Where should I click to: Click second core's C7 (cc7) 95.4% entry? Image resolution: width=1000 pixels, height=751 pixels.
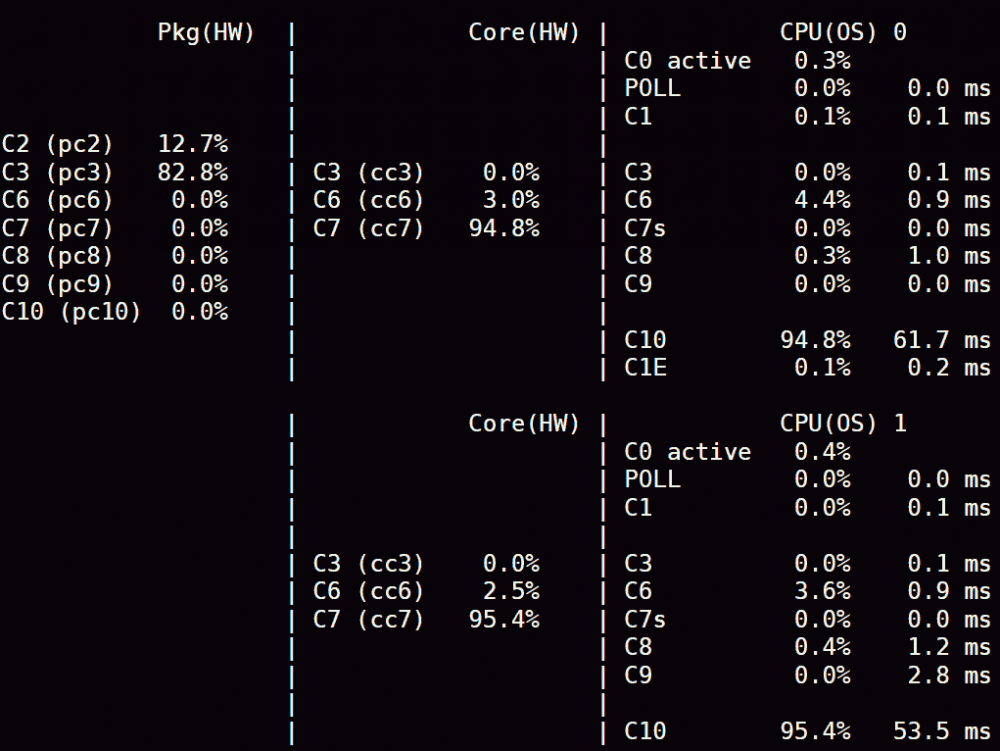426,620
